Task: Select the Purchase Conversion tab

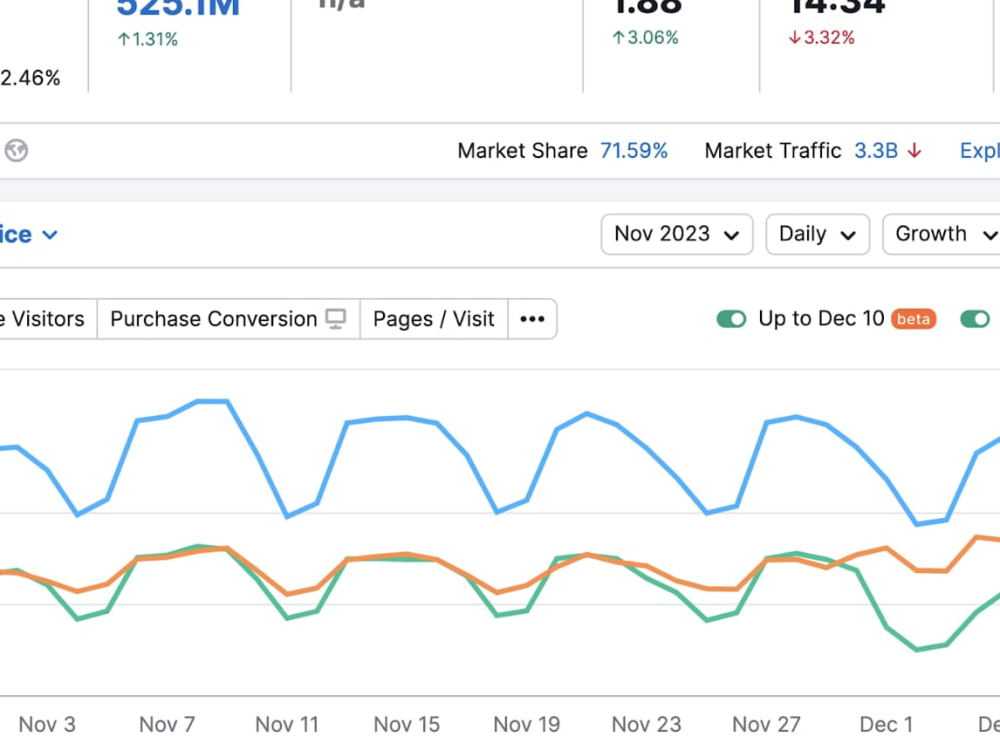Action: click(228, 319)
